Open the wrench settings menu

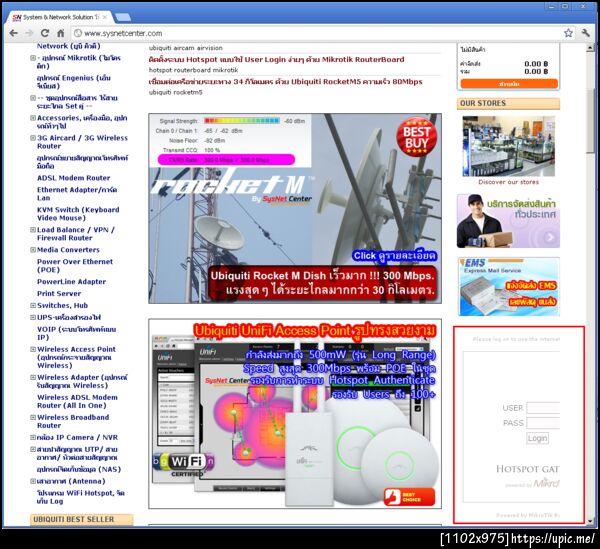[x=585, y=33]
